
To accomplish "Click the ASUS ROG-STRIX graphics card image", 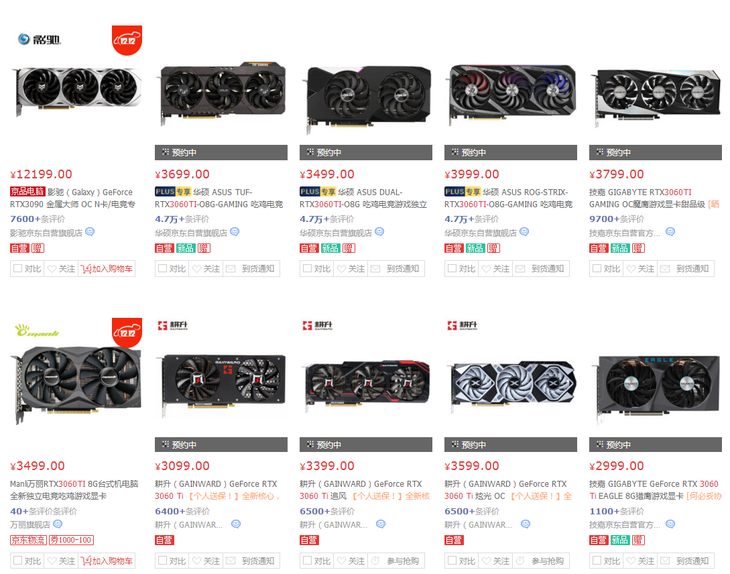I will tap(511, 93).
